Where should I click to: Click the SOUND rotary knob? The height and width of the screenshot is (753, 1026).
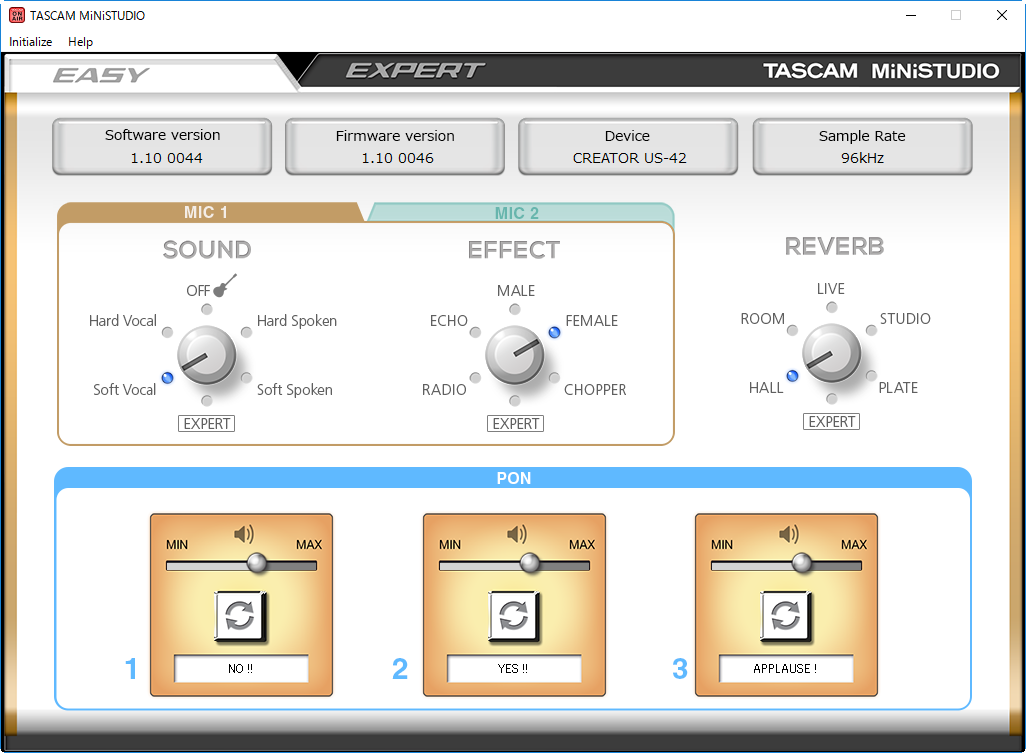click(207, 356)
